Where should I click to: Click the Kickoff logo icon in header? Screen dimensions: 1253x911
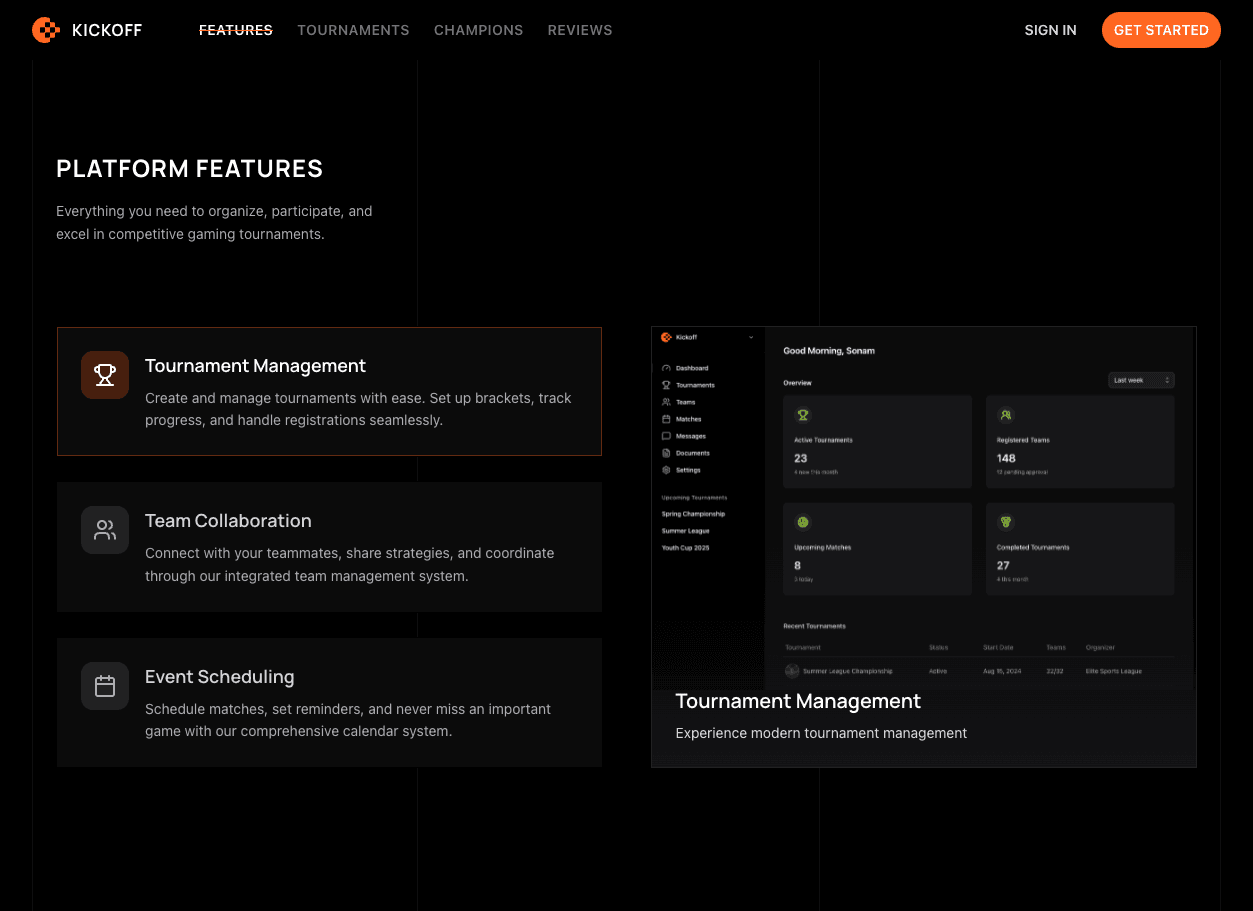click(46, 30)
